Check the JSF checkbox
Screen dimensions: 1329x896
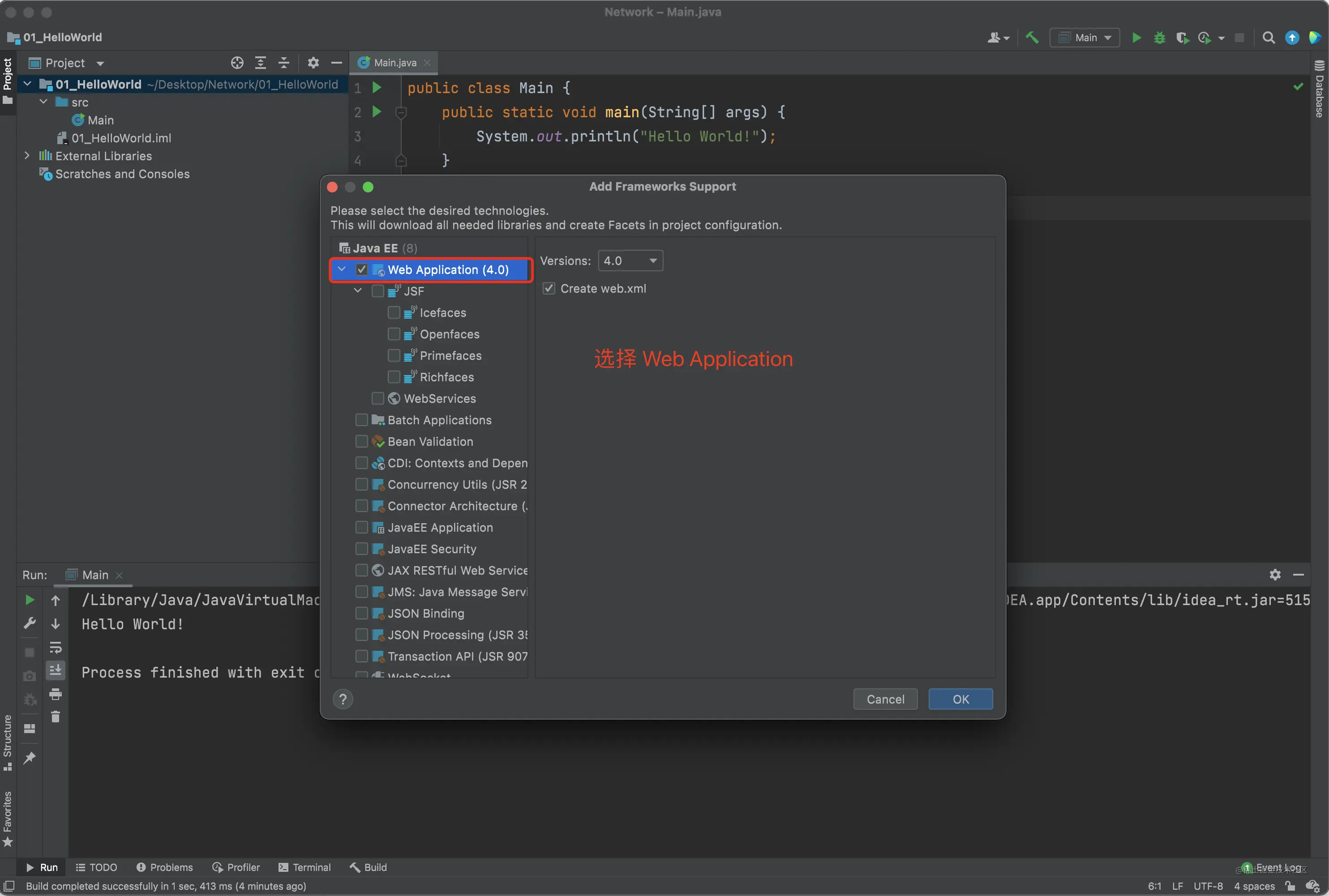[378, 291]
